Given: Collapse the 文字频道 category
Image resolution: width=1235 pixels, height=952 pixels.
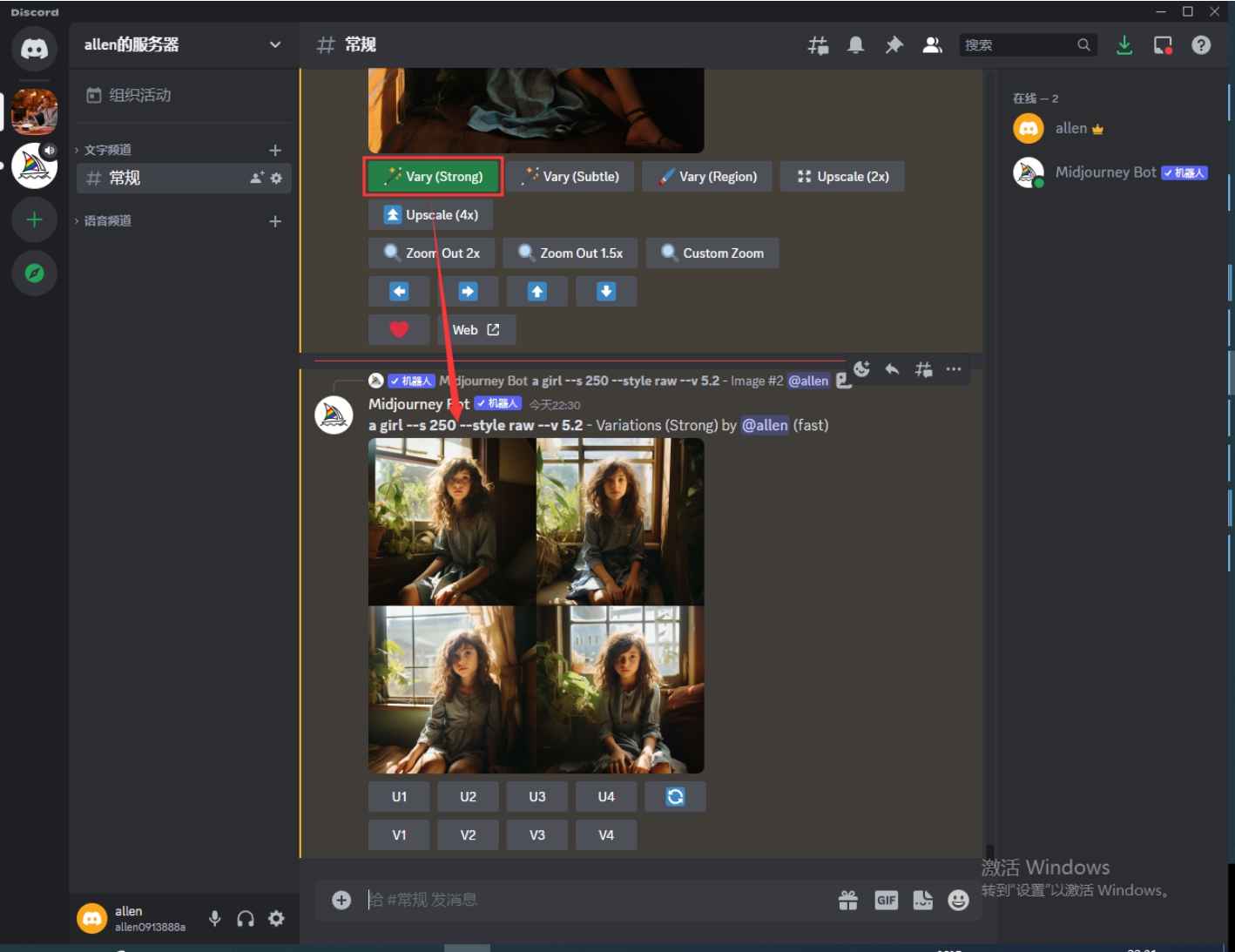Looking at the screenshot, I should (107, 150).
